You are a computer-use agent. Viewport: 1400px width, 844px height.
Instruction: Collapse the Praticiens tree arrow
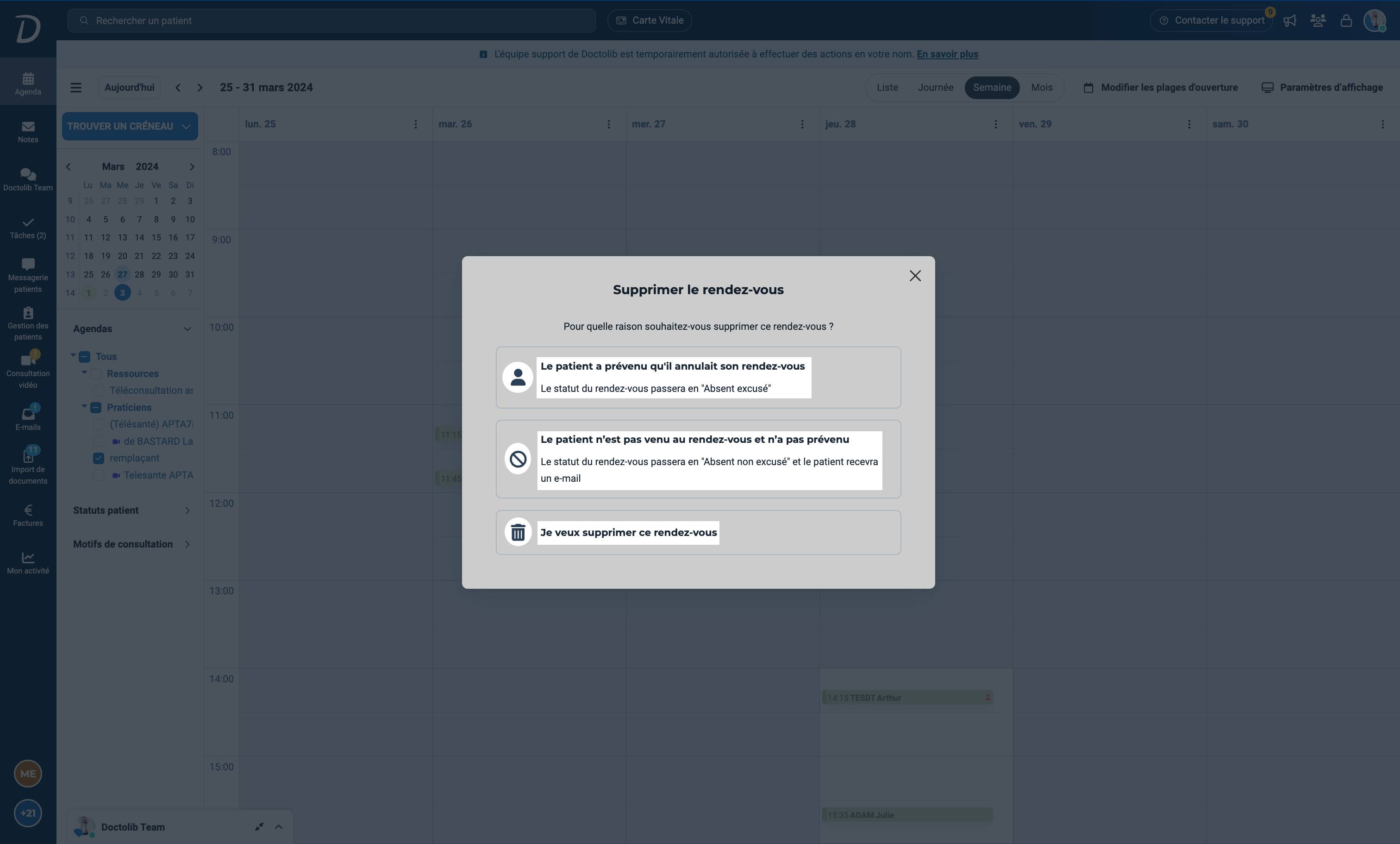tap(85, 406)
